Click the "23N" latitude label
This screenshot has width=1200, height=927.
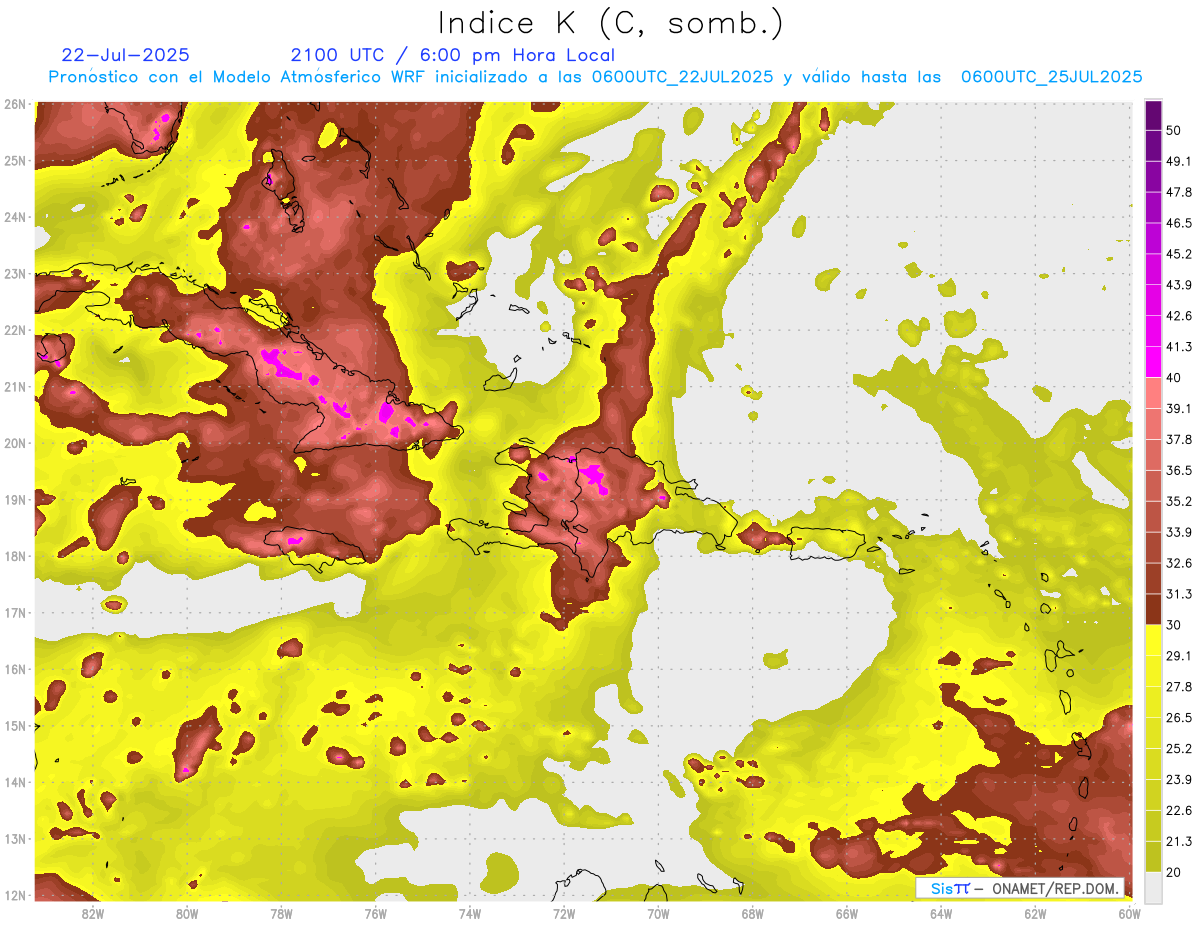point(16,274)
